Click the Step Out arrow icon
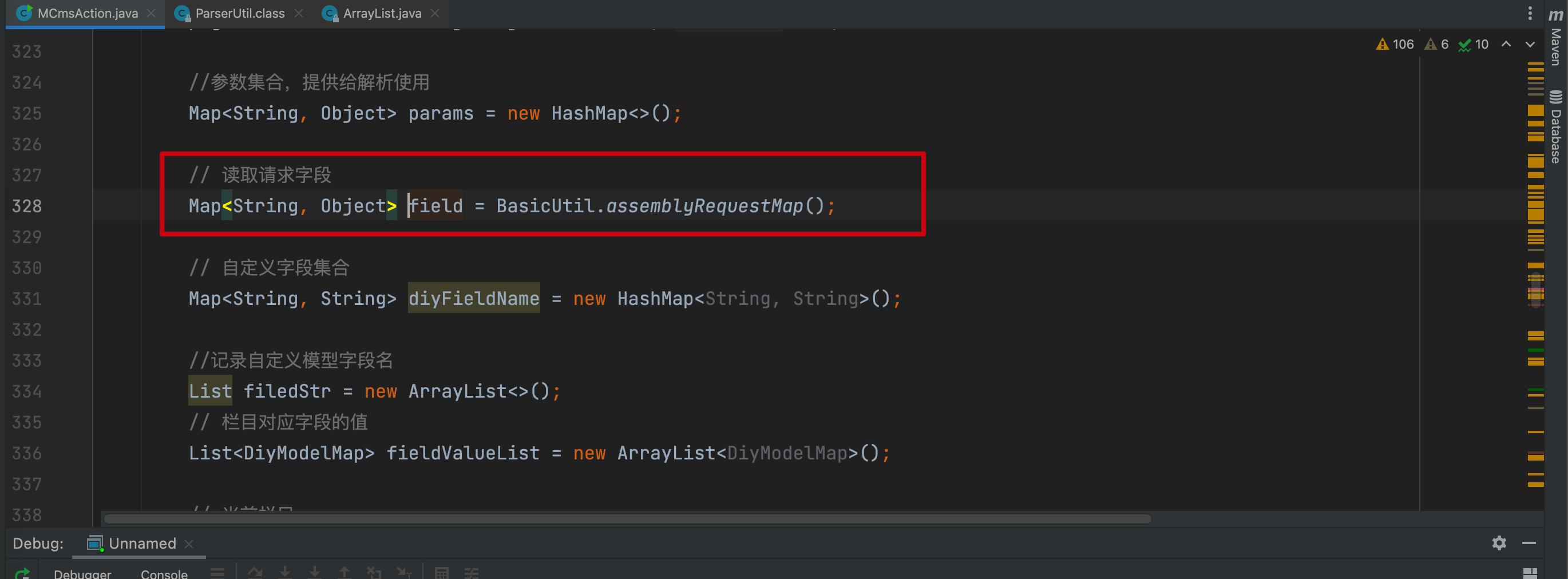 (x=345, y=572)
